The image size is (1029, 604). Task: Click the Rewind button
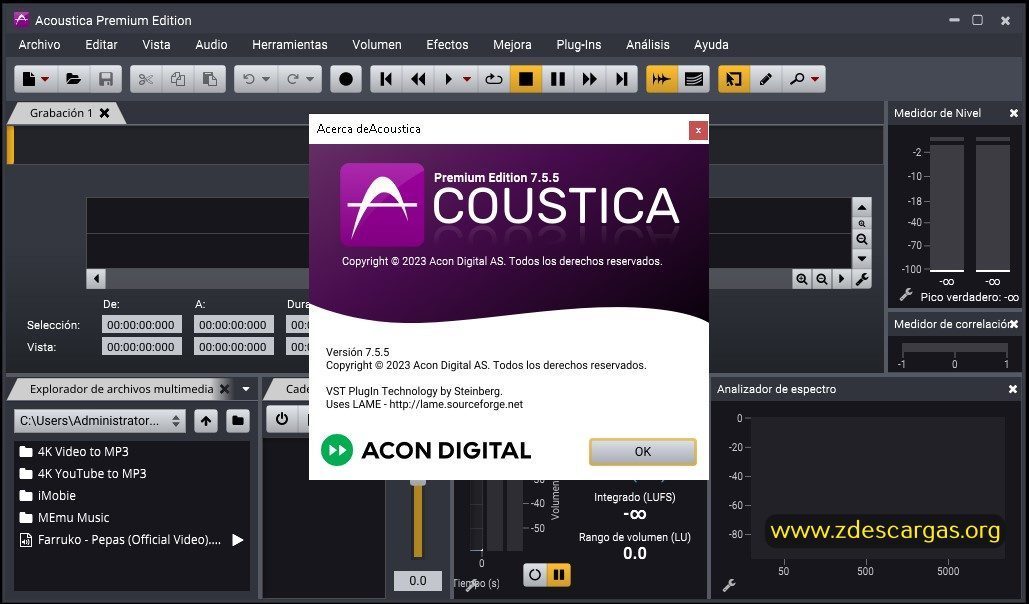tap(418, 79)
